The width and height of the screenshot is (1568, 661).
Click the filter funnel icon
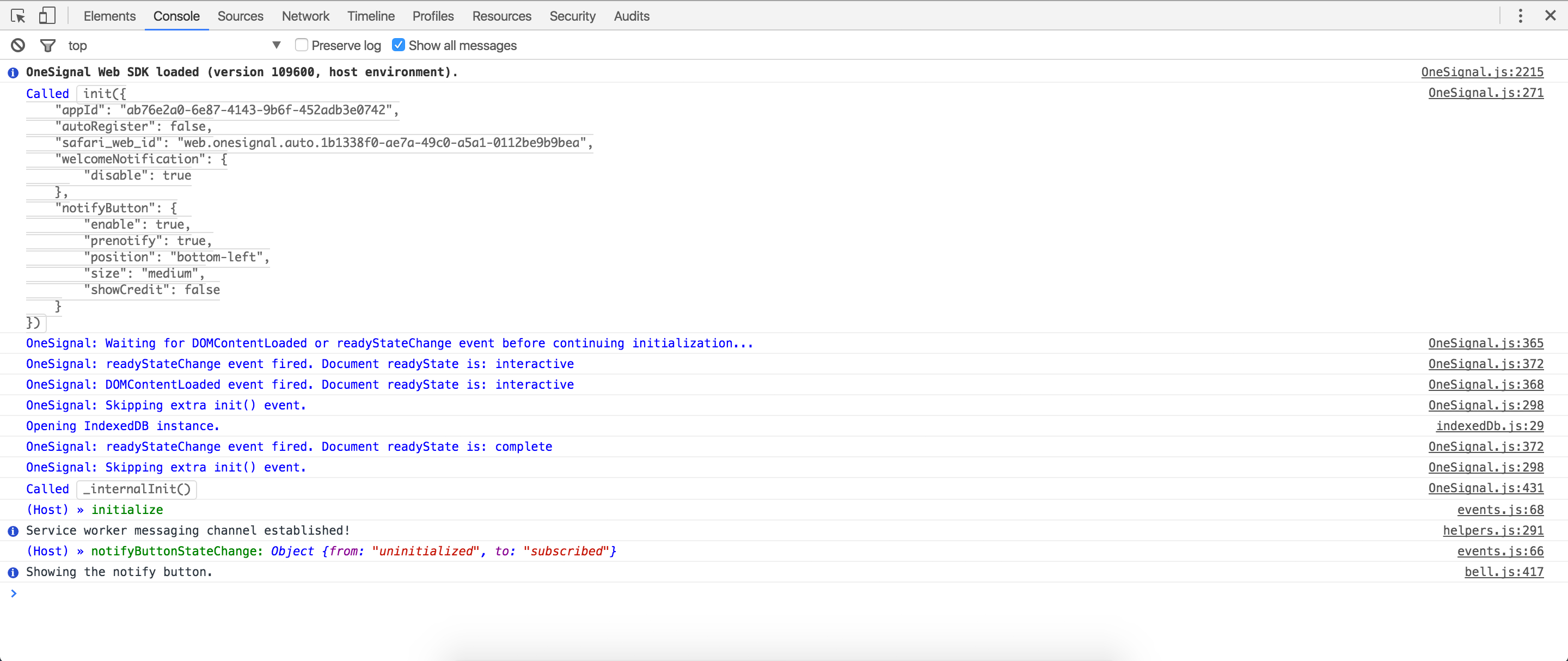click(x=47, y=45)
